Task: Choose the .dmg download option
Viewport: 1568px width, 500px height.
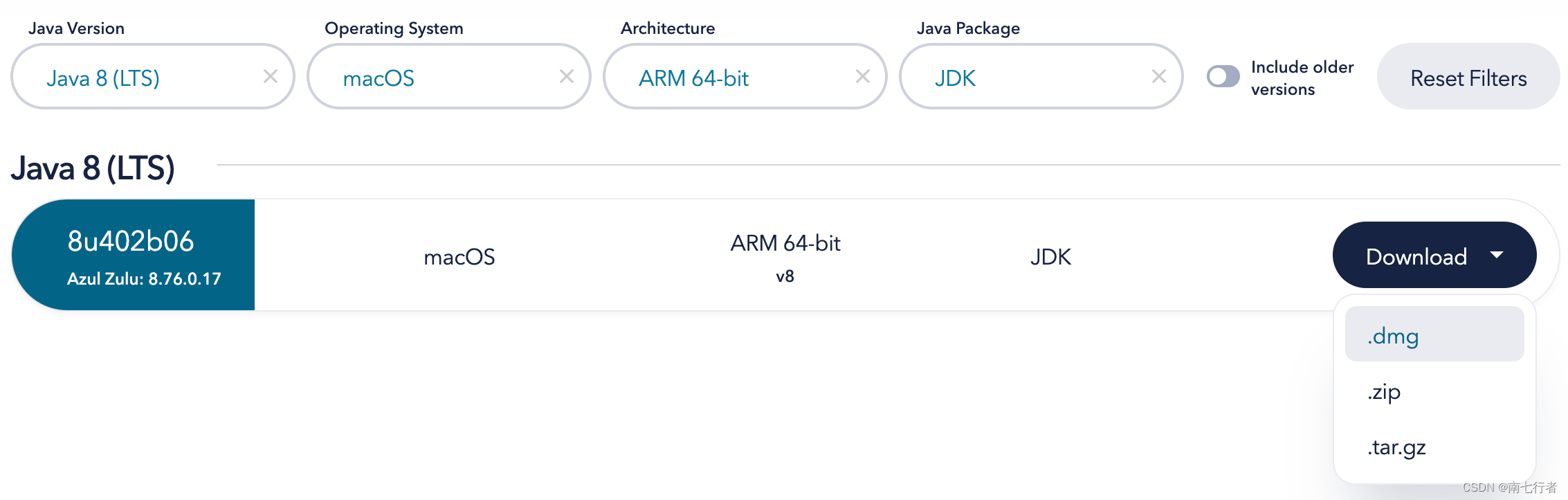Action: 1434,334
